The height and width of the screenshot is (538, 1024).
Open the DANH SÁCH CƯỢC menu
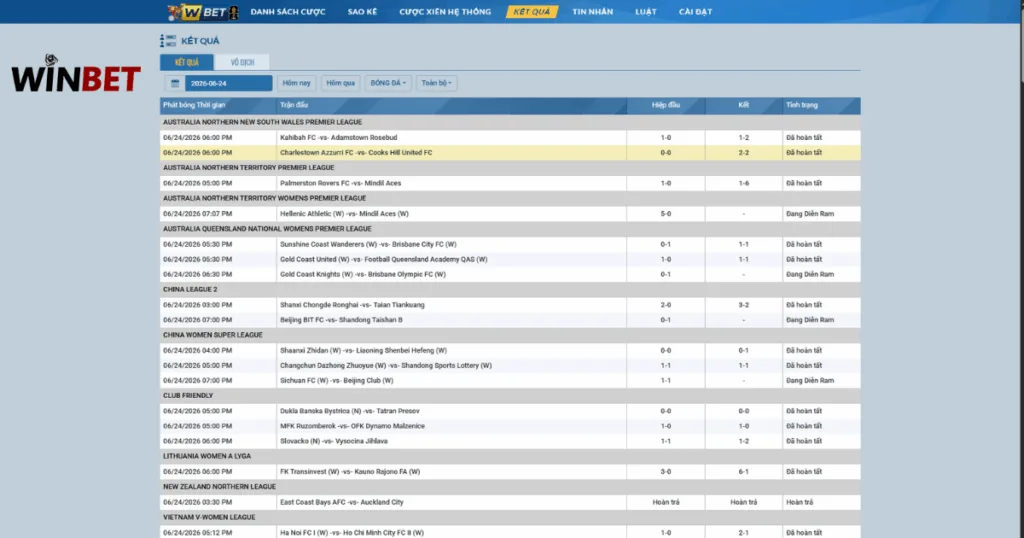coord(288,12)
